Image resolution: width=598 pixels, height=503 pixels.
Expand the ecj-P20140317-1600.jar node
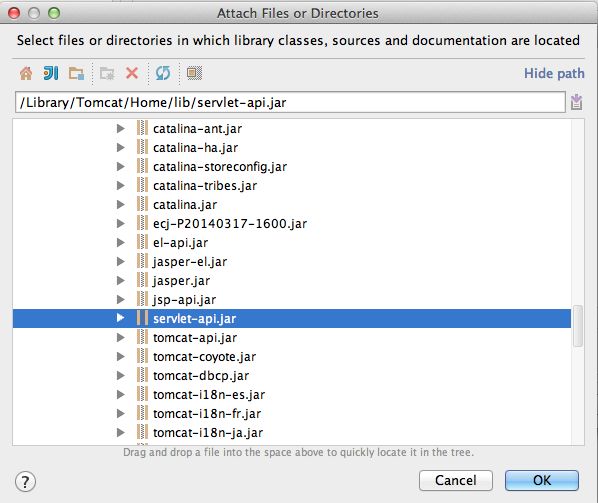tap(121, 223)
